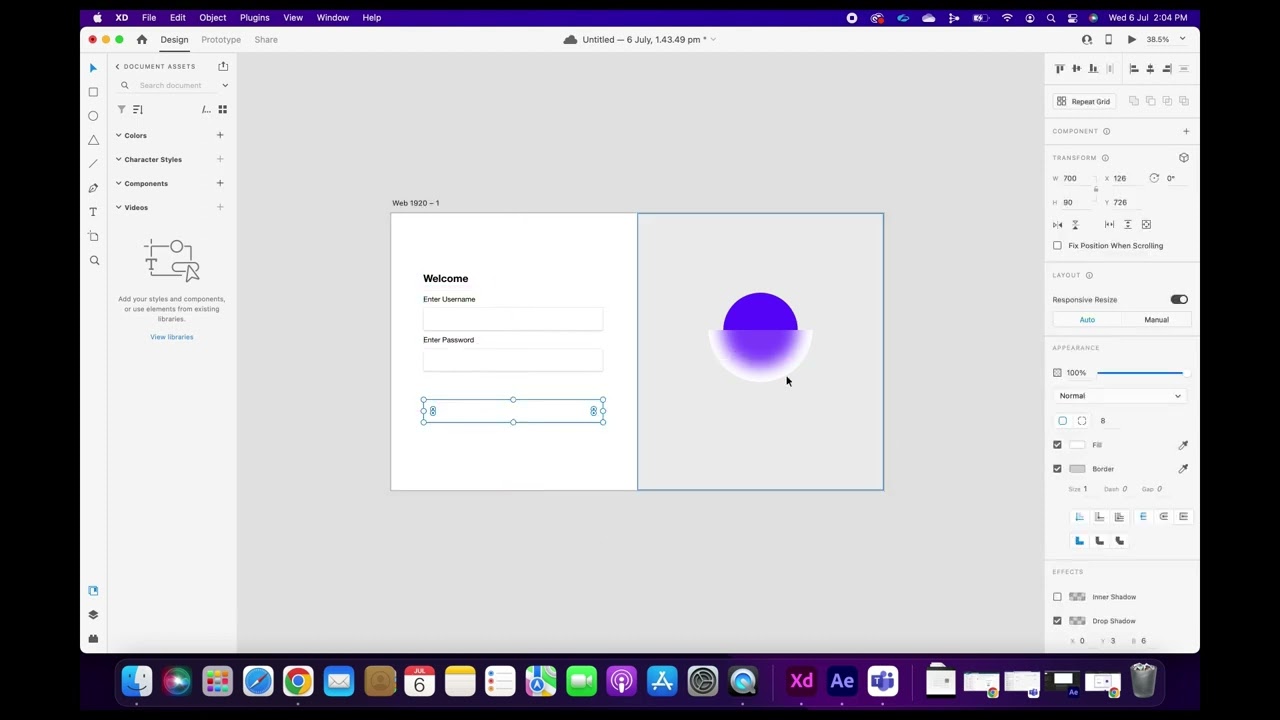Image resolution: width=1280 pixels, height=720 pixels.
Task: Click the share/publish icon in Document Assets
Action: [223, 66]
